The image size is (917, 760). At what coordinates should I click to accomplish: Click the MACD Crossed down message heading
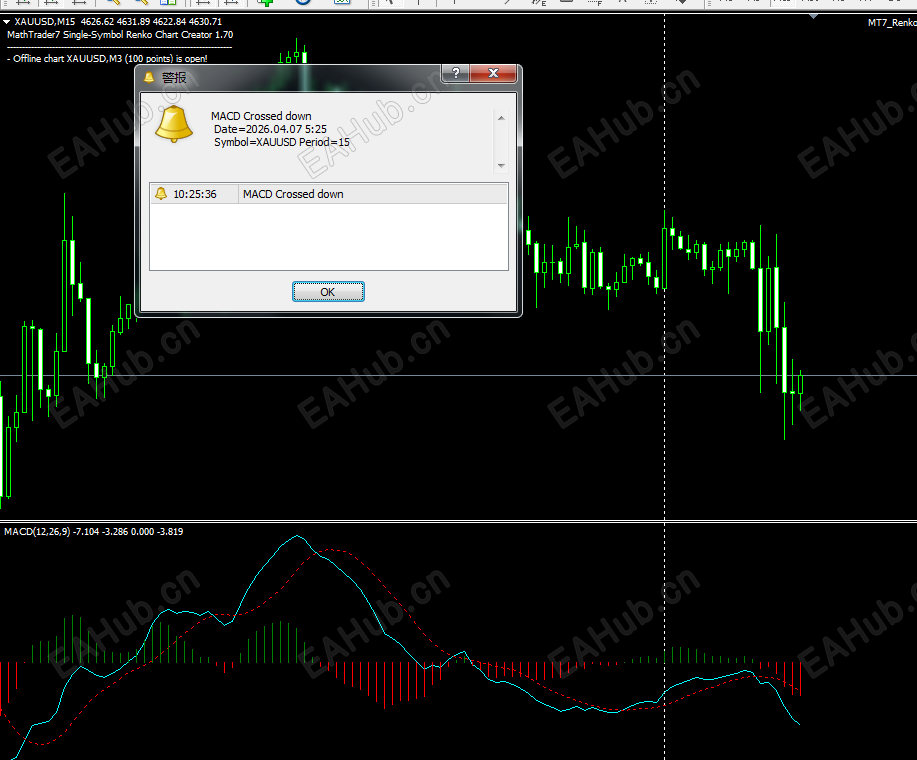tap(261, 116)
